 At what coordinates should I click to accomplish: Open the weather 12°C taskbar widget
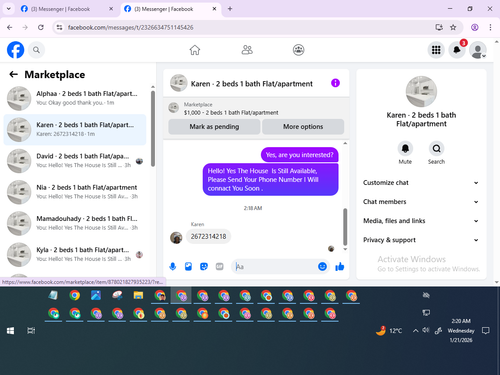389,331
